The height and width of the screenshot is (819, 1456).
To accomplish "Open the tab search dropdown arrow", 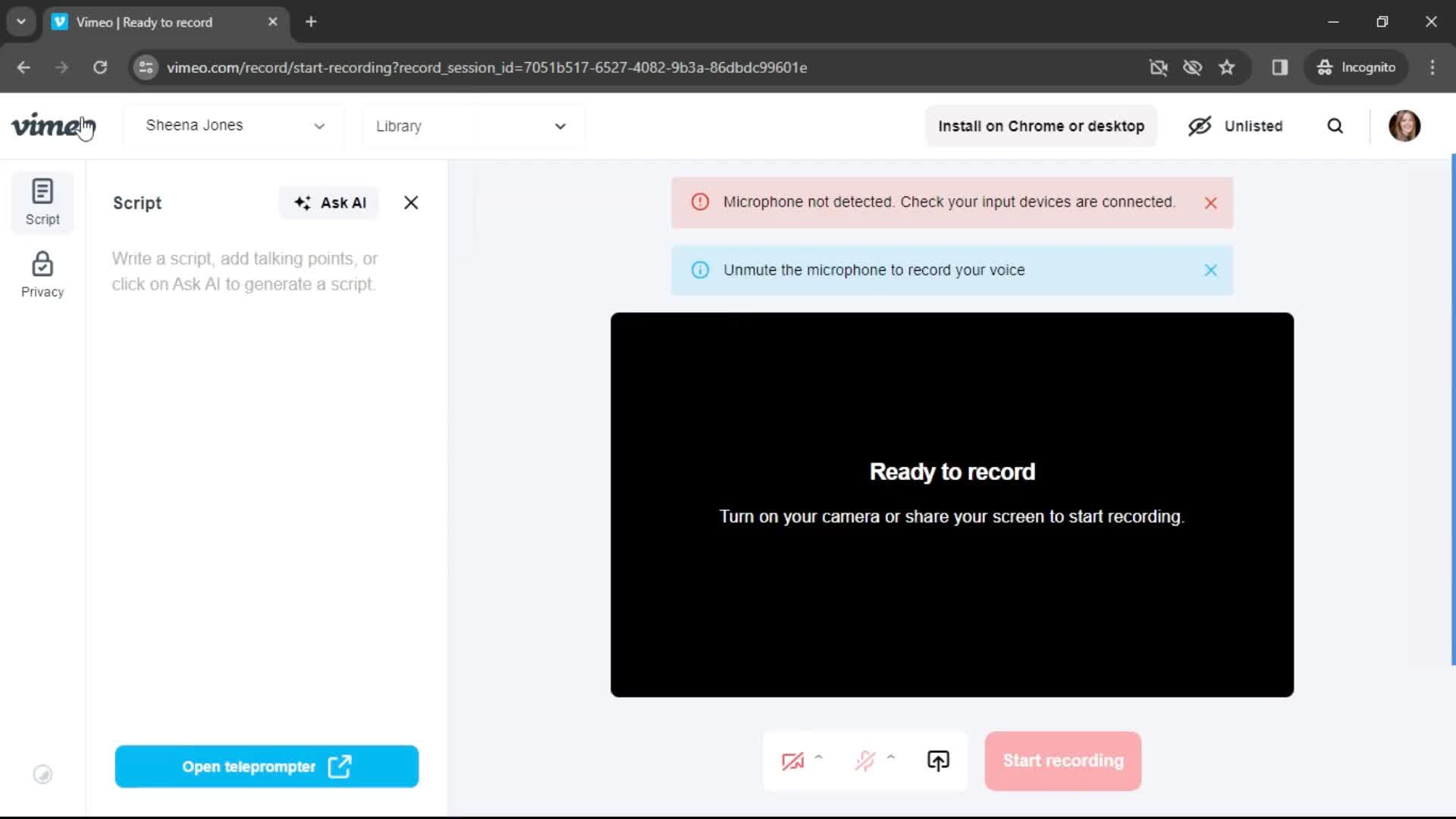I will 21,22.
